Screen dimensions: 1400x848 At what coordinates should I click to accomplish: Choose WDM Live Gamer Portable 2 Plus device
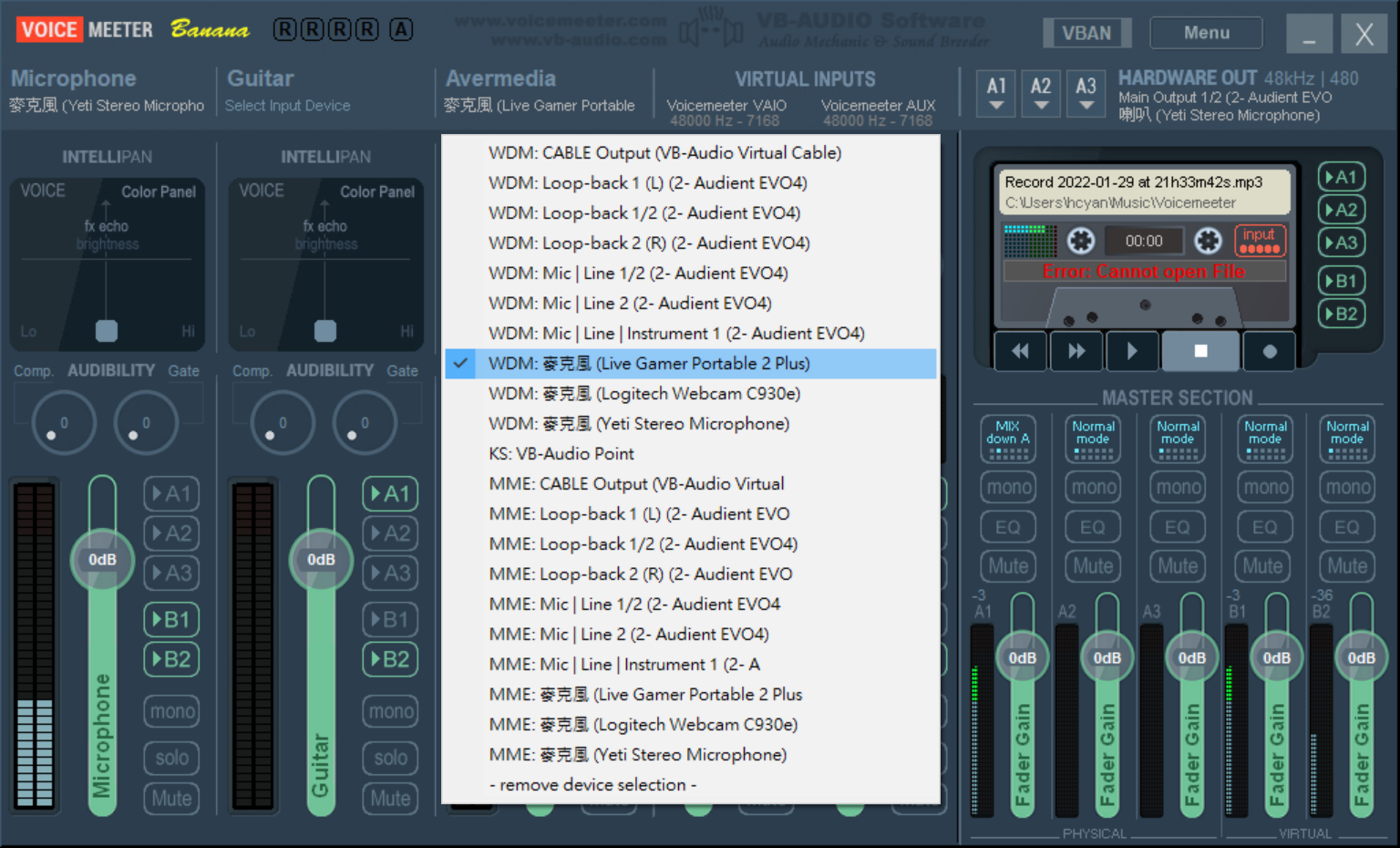(x=691, y=364)
